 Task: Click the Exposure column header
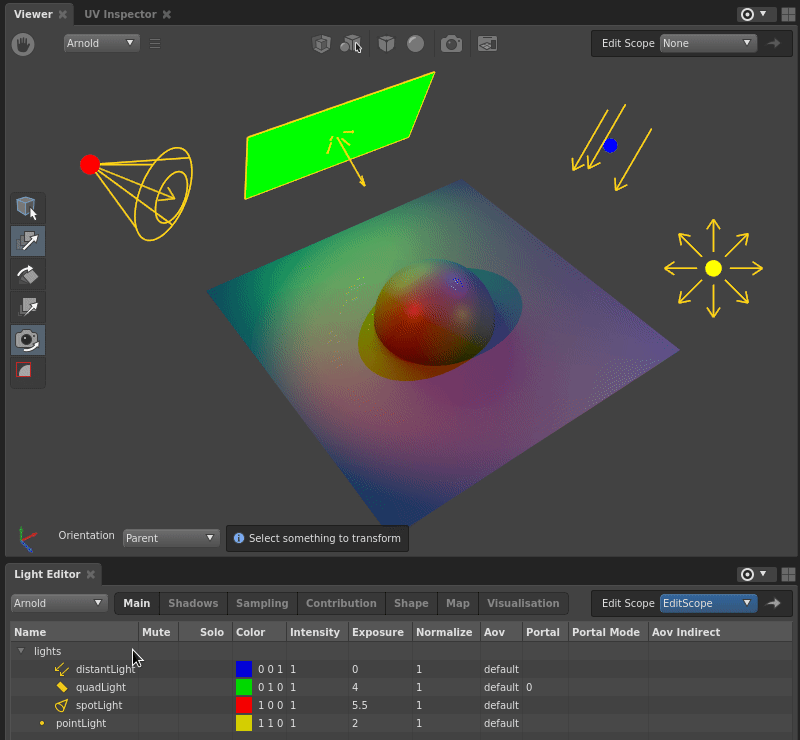377,632
